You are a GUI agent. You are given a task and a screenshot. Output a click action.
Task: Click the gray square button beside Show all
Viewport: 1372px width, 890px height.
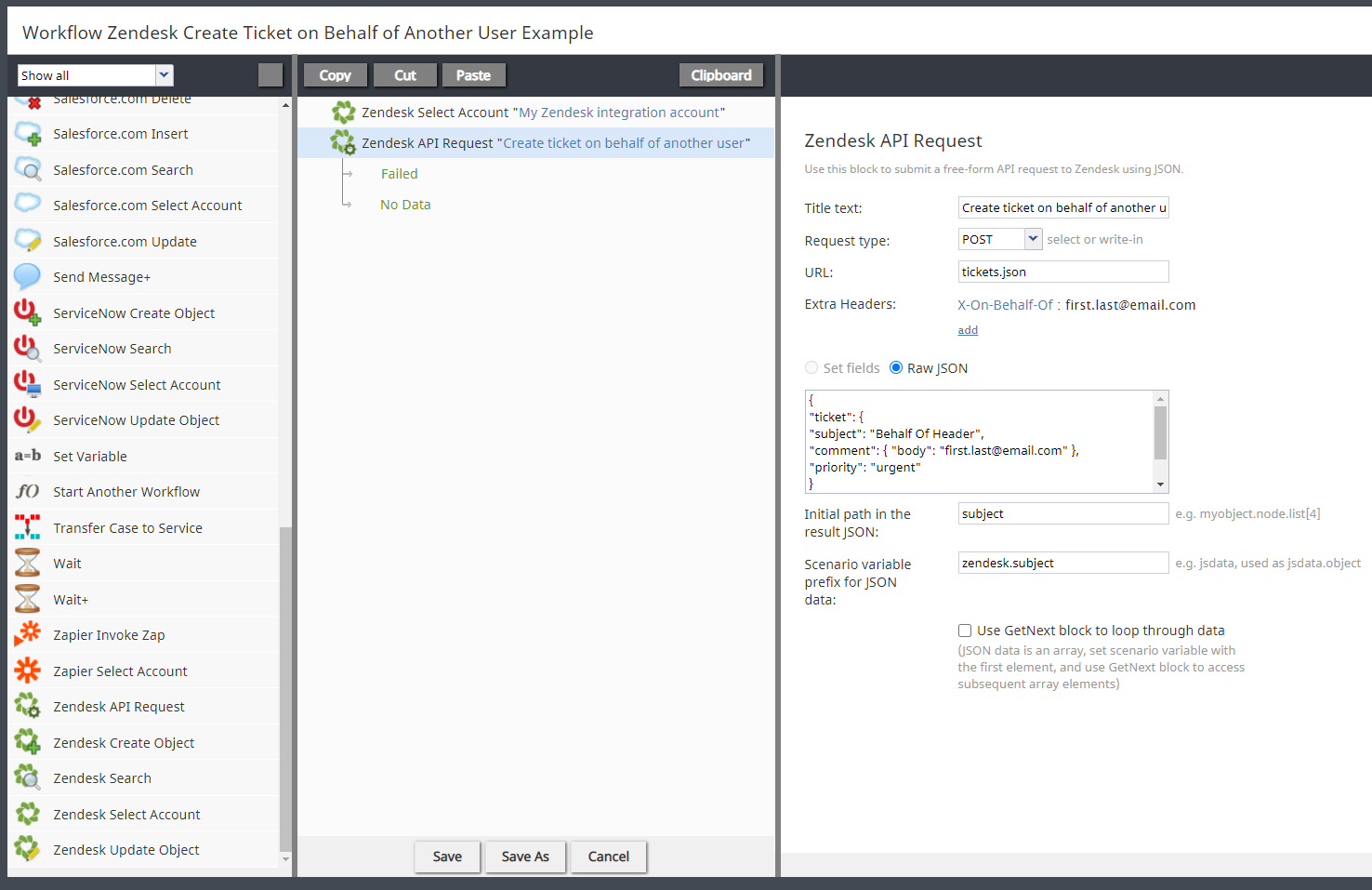tap(270, 75)
